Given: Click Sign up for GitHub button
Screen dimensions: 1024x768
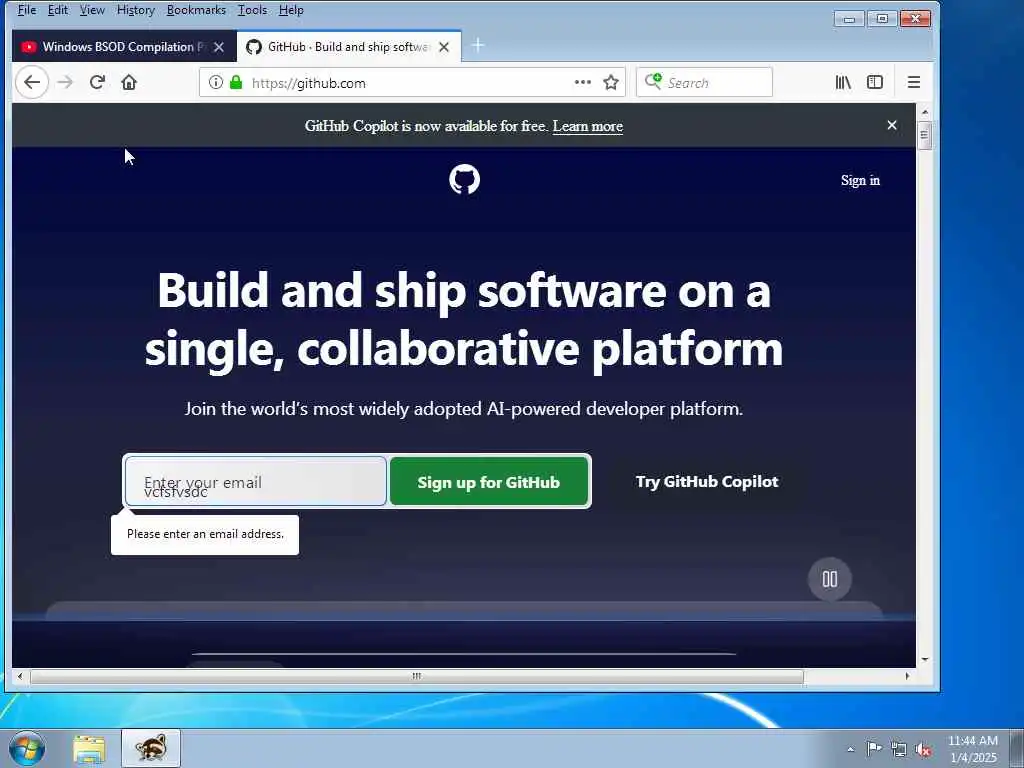Looking at the screenshot, I should click(488, 482).
